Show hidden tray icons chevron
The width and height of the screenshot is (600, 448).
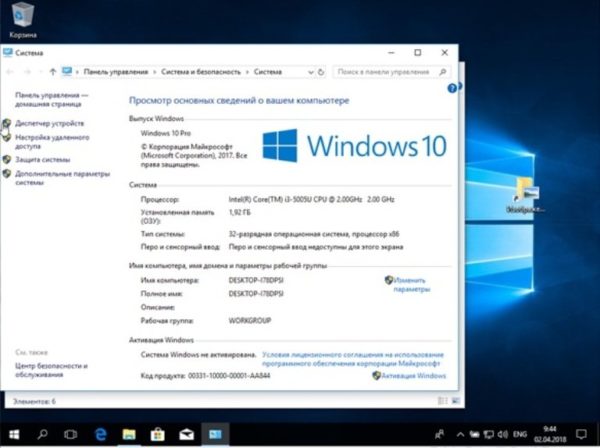tap(460, 434)
